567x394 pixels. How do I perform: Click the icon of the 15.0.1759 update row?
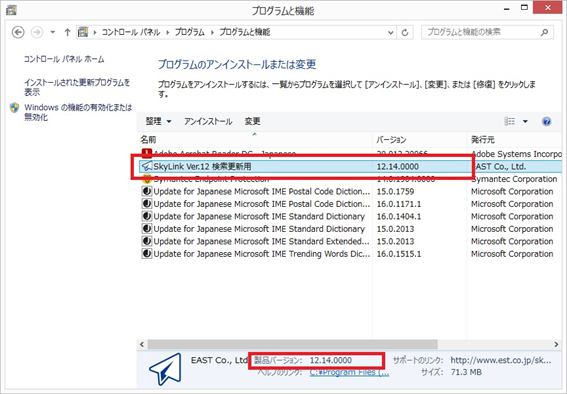146,192
